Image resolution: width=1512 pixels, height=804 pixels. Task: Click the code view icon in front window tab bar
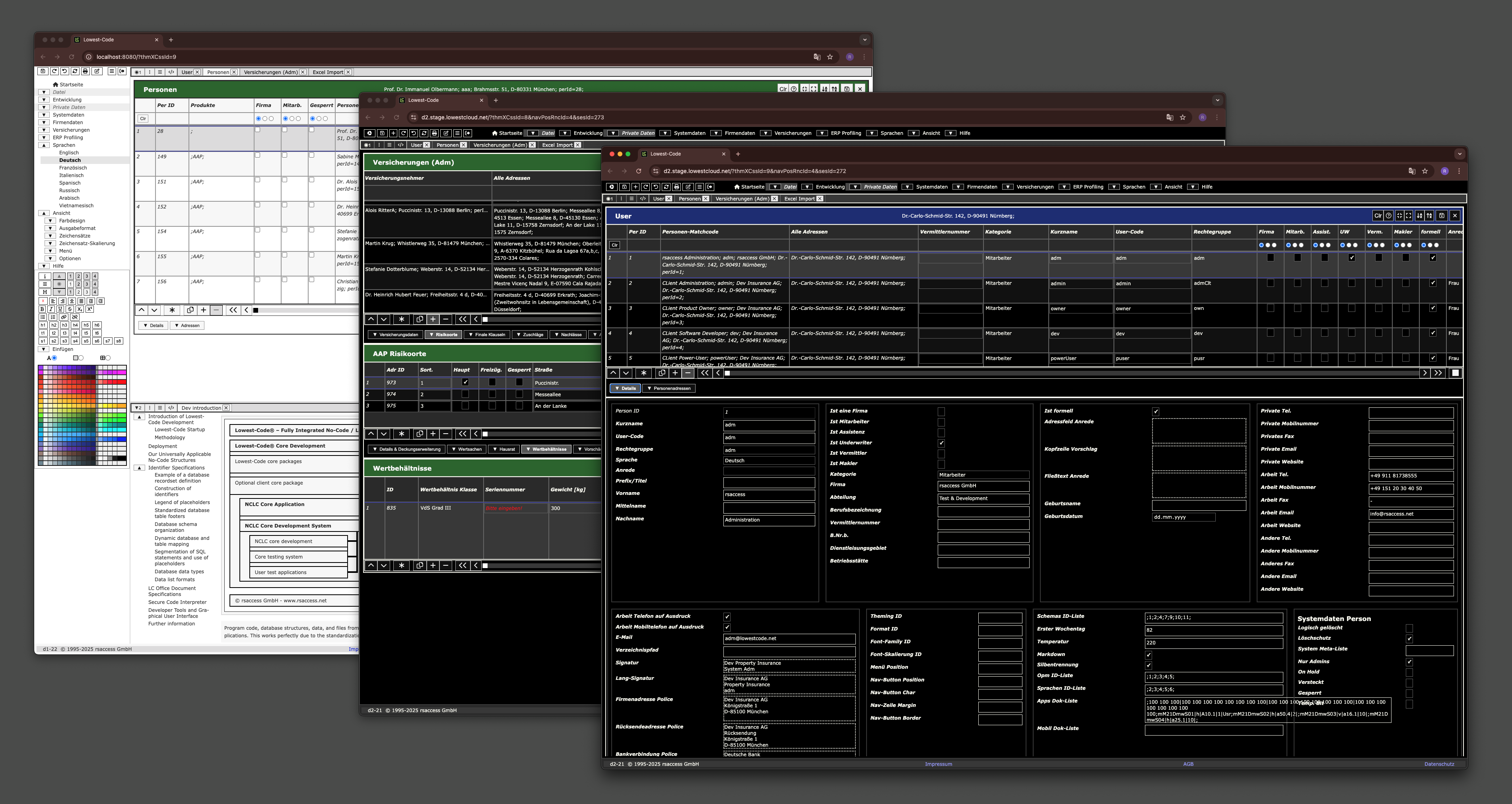tap(643, 199)
